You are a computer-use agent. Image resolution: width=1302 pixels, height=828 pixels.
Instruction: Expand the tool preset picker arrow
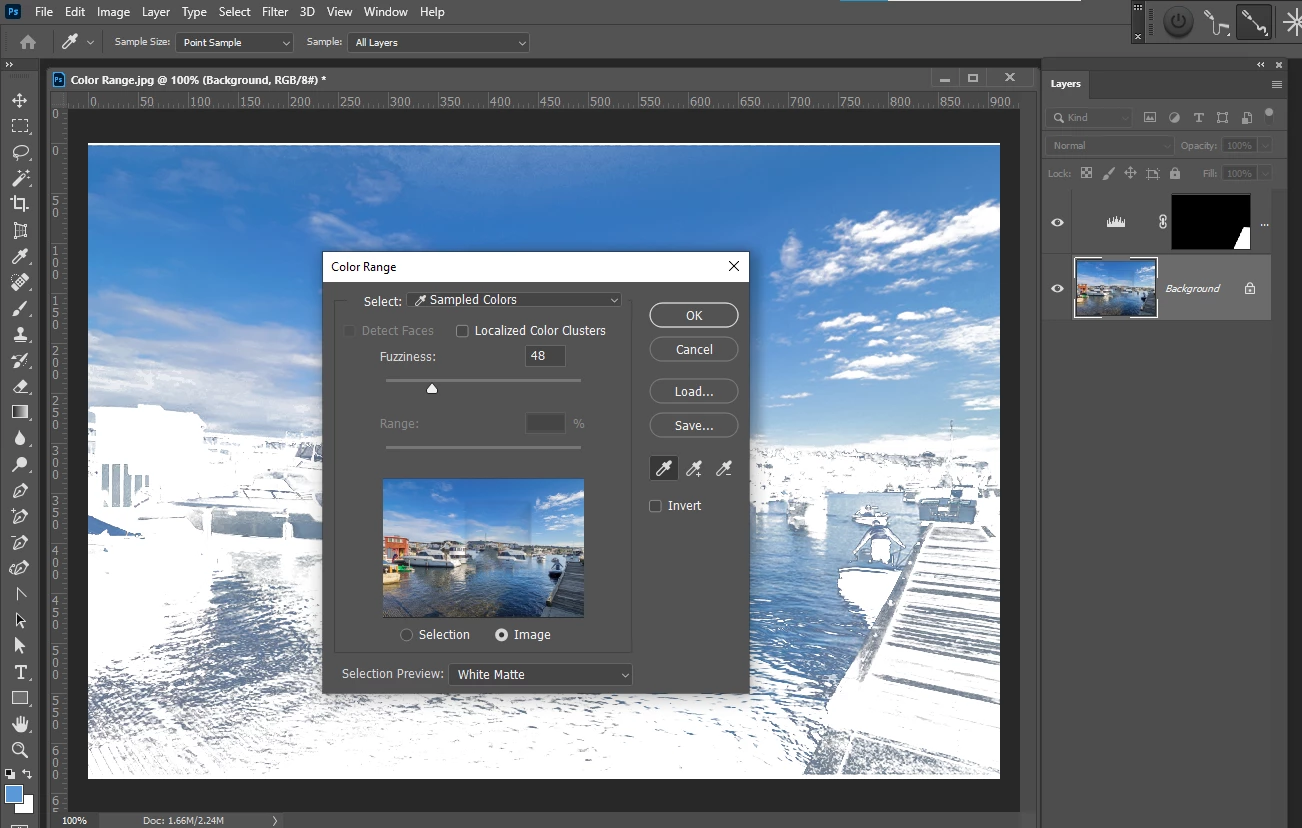(x=90, y=43)
